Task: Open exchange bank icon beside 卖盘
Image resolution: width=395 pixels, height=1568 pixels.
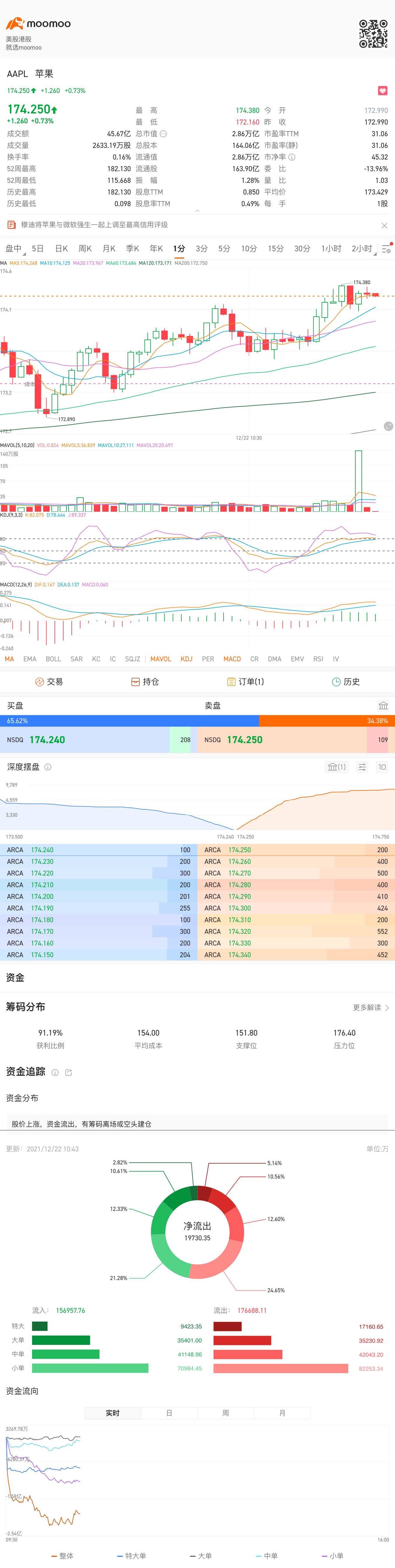Action: point(383,706)
